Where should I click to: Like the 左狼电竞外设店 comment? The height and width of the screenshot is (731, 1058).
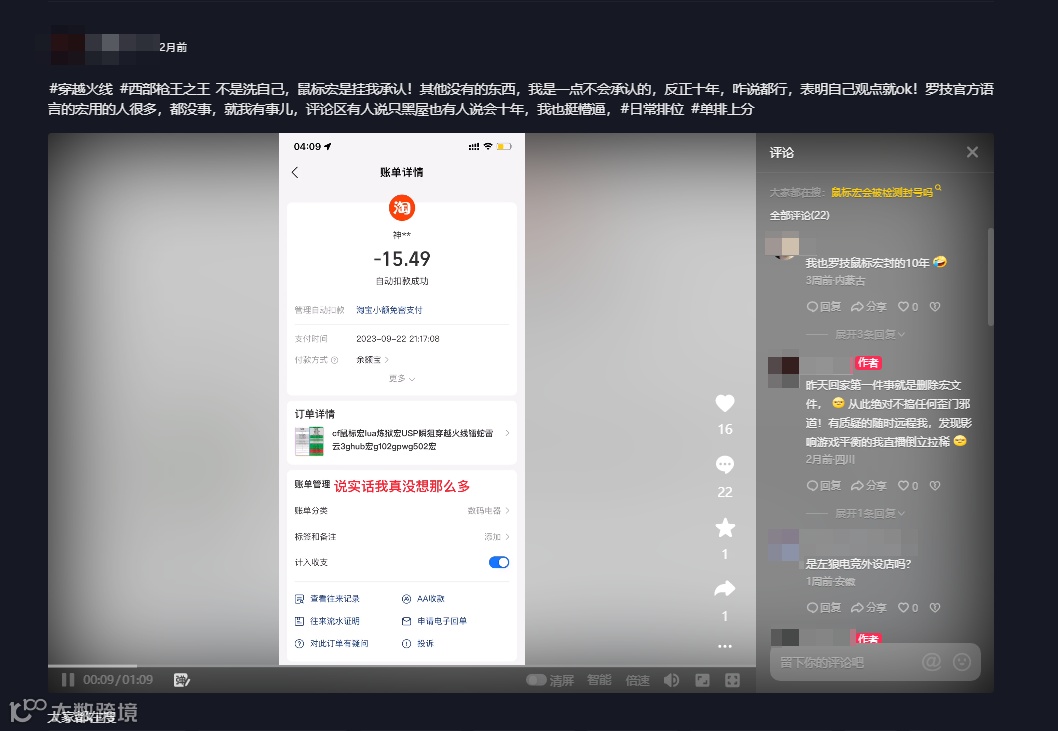tap(908, 607)
